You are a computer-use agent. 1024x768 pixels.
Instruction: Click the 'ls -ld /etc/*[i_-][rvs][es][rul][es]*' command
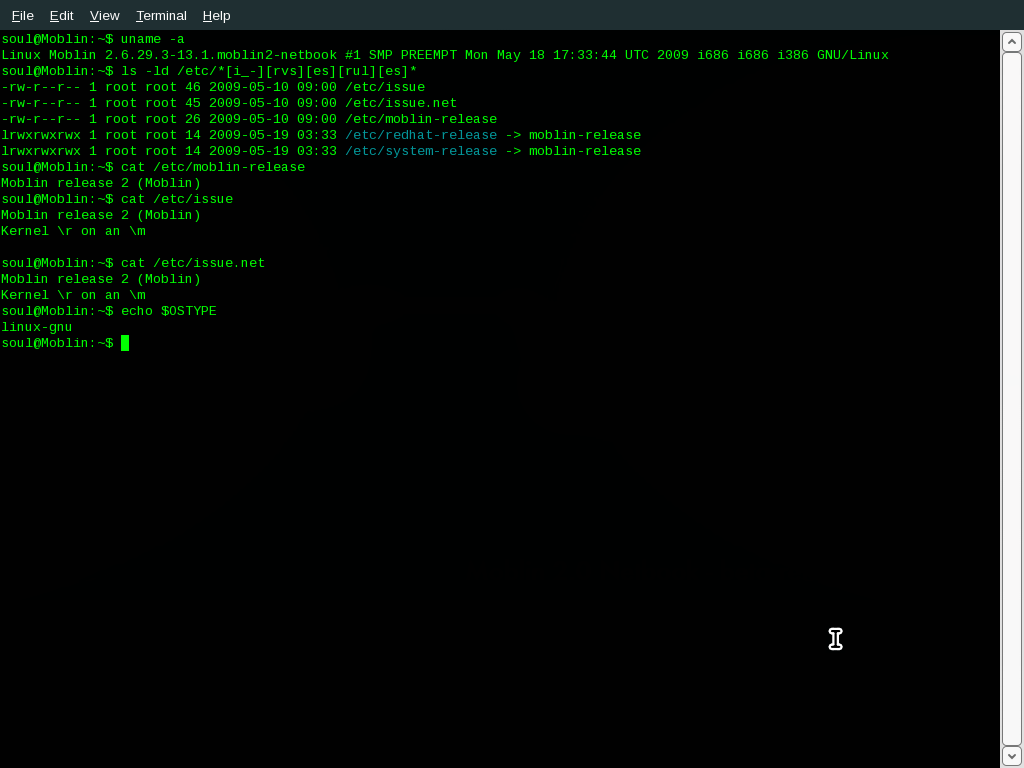269,71
